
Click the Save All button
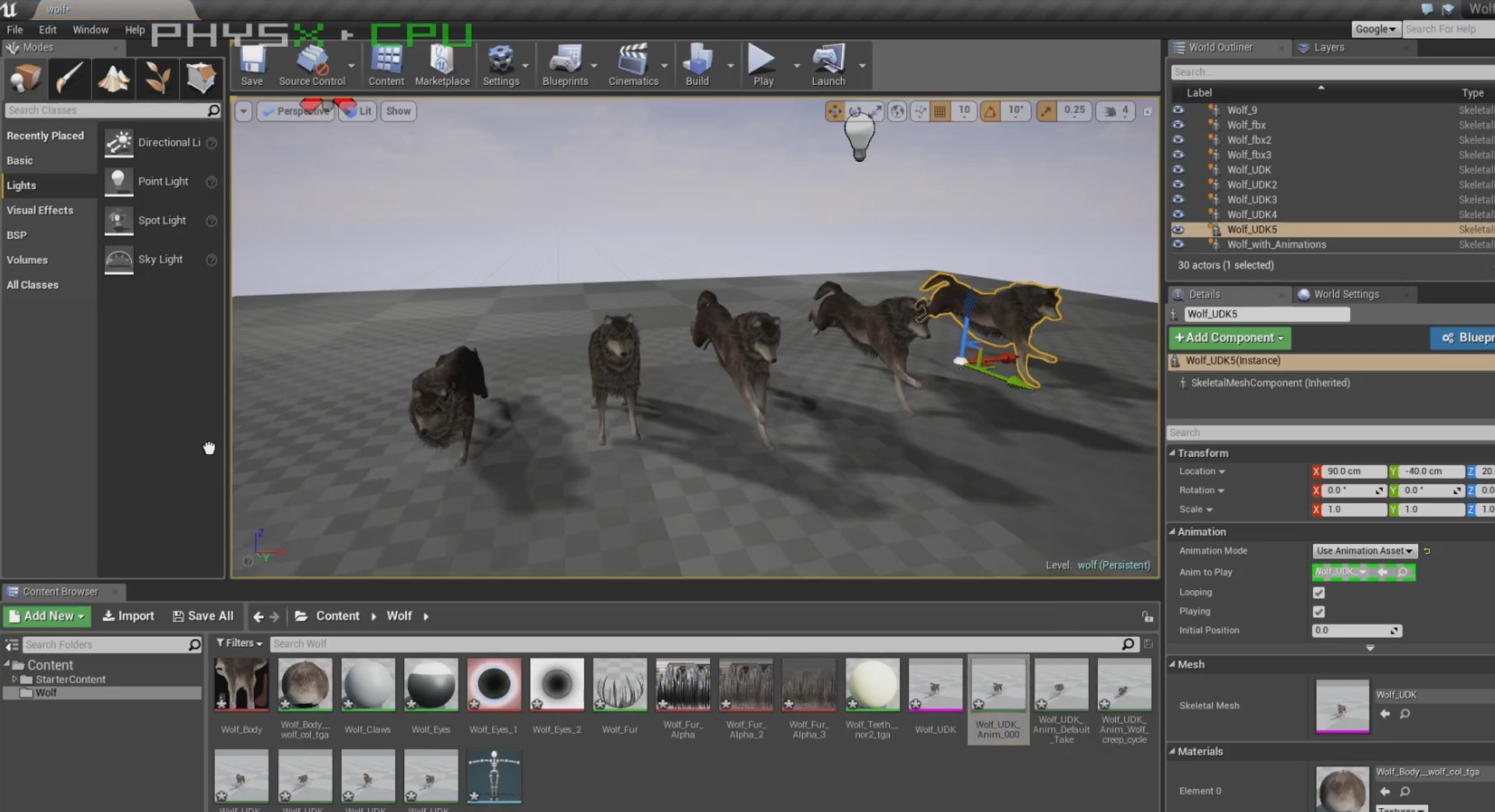pos(202,616)
